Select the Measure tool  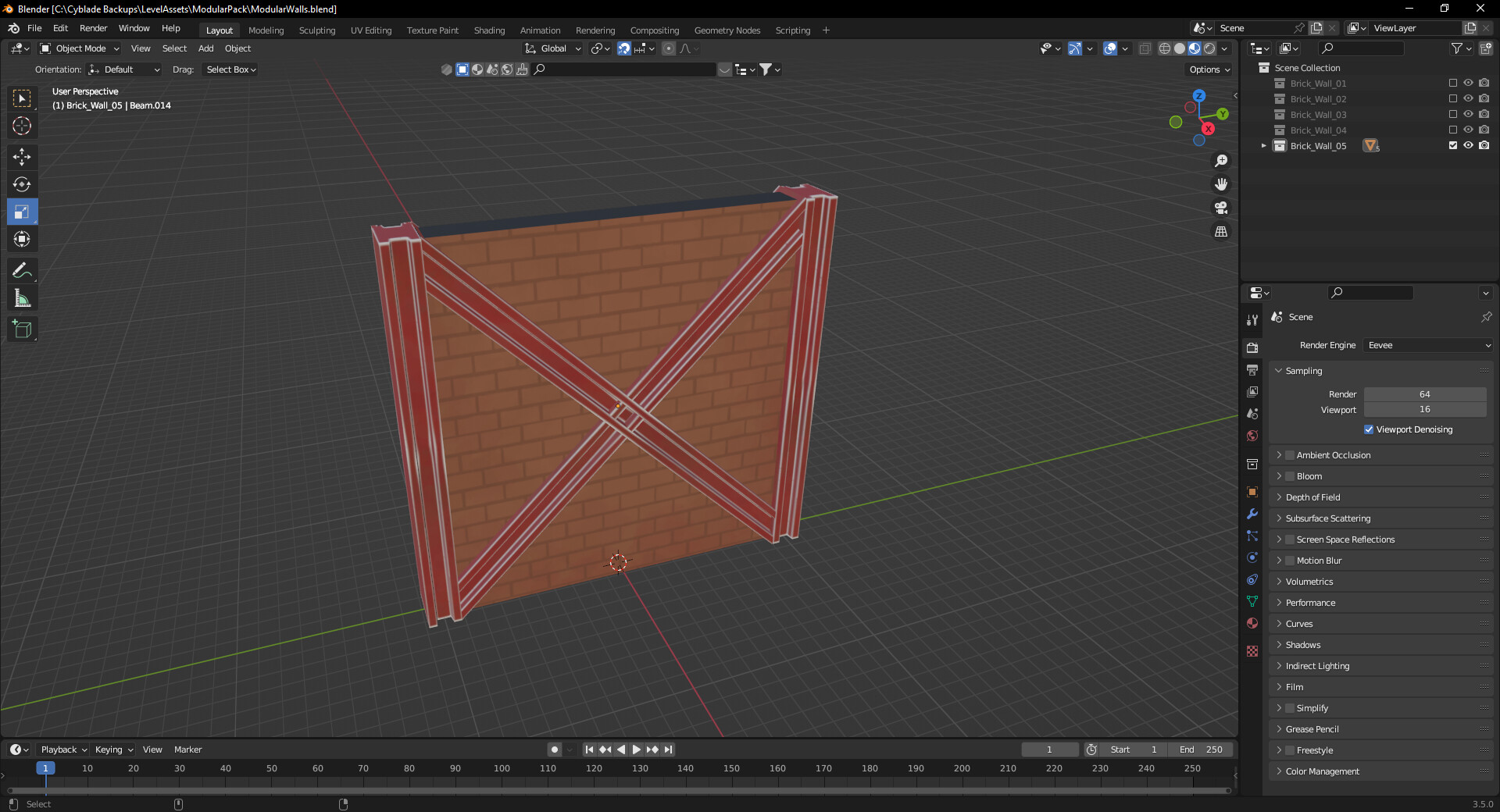point(22,298)
